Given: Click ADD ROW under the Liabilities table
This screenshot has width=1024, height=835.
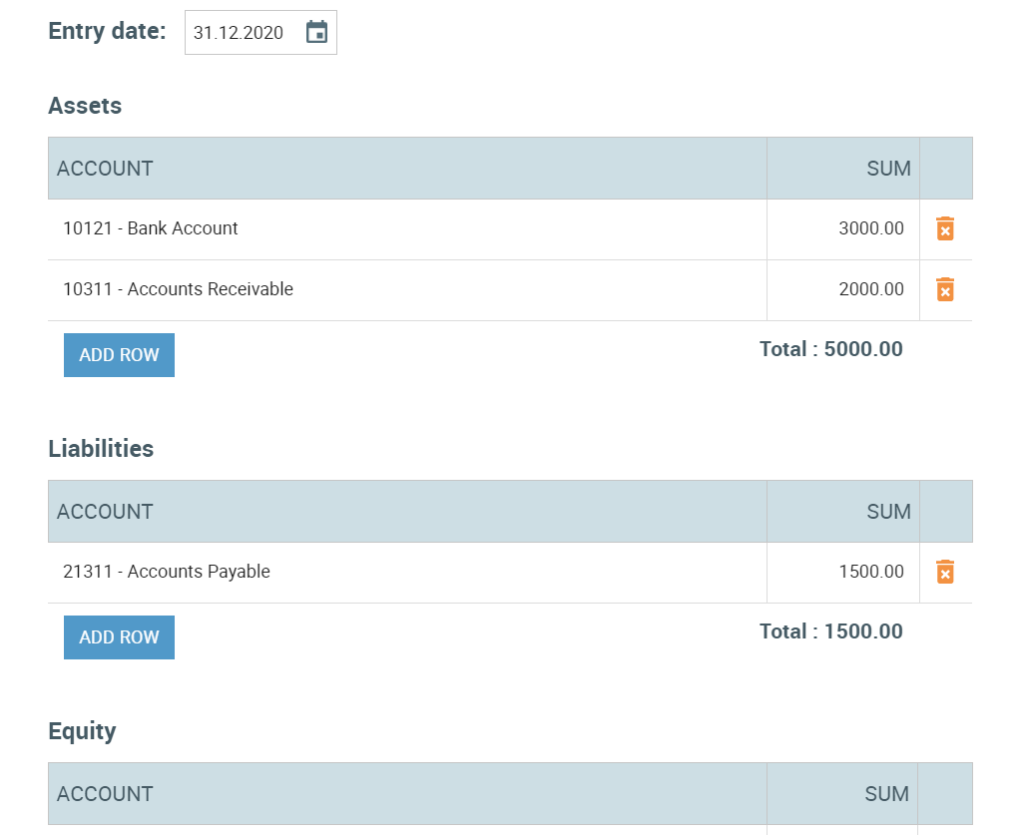Looking at the screenshot, I should (118, 637).
